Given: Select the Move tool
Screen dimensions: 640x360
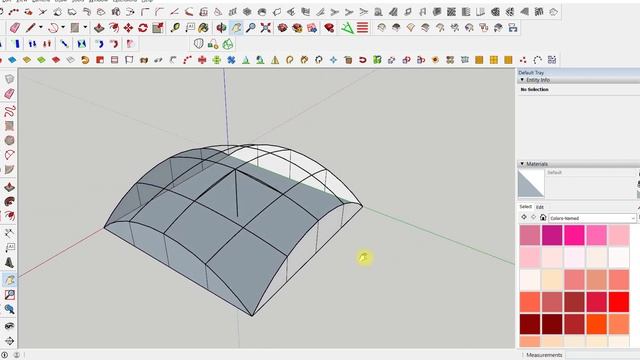Looking at the screenshot, I should pos(128,28).
